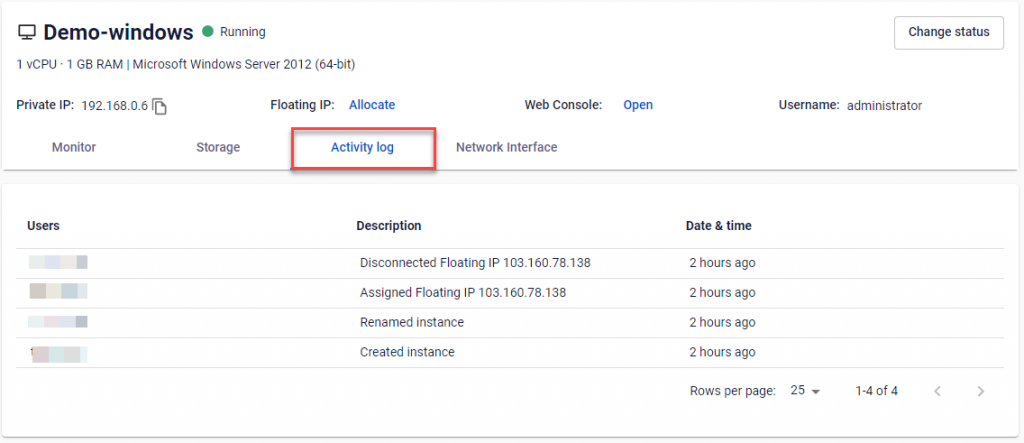Open the Network Interface tab
This screenshot has width=1024, height=443.
pos(506,147)
